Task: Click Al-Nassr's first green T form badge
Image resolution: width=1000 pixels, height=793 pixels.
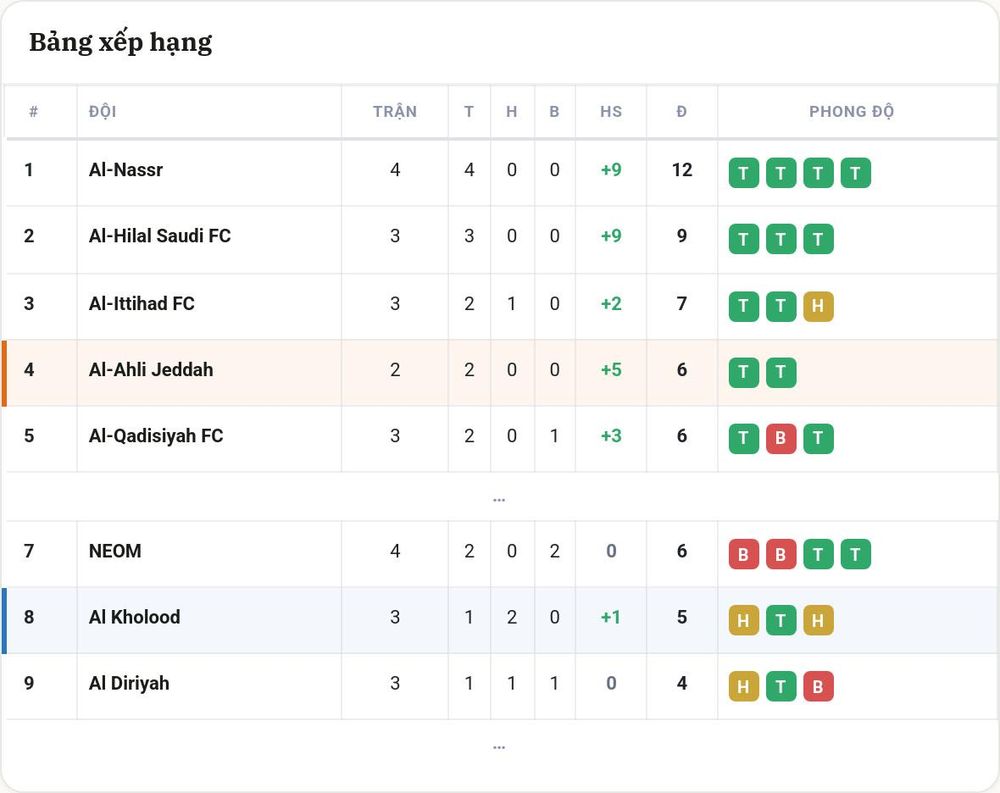Action: 744,173
